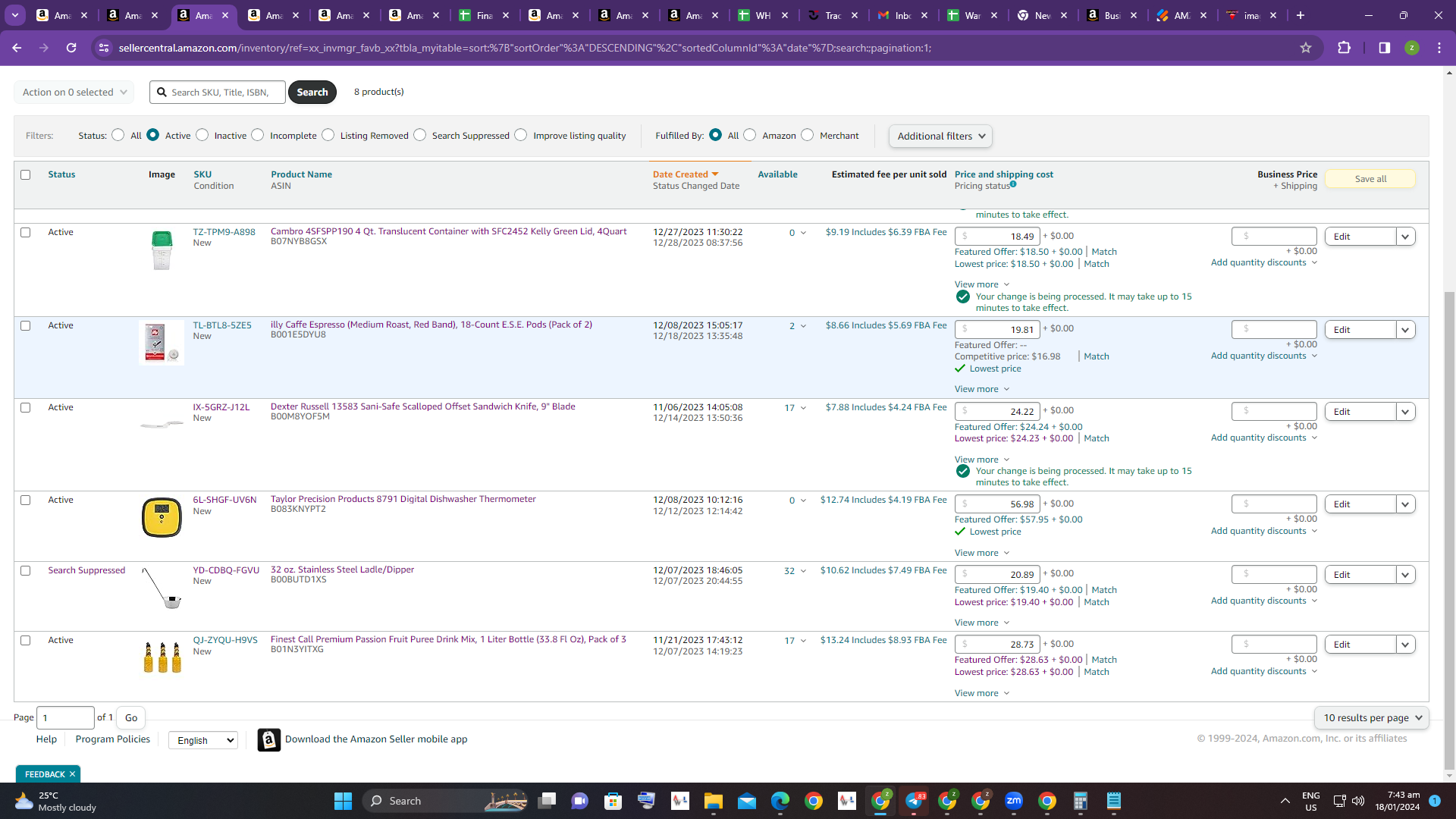Open Taylor thermometer product image

point(162,517)
